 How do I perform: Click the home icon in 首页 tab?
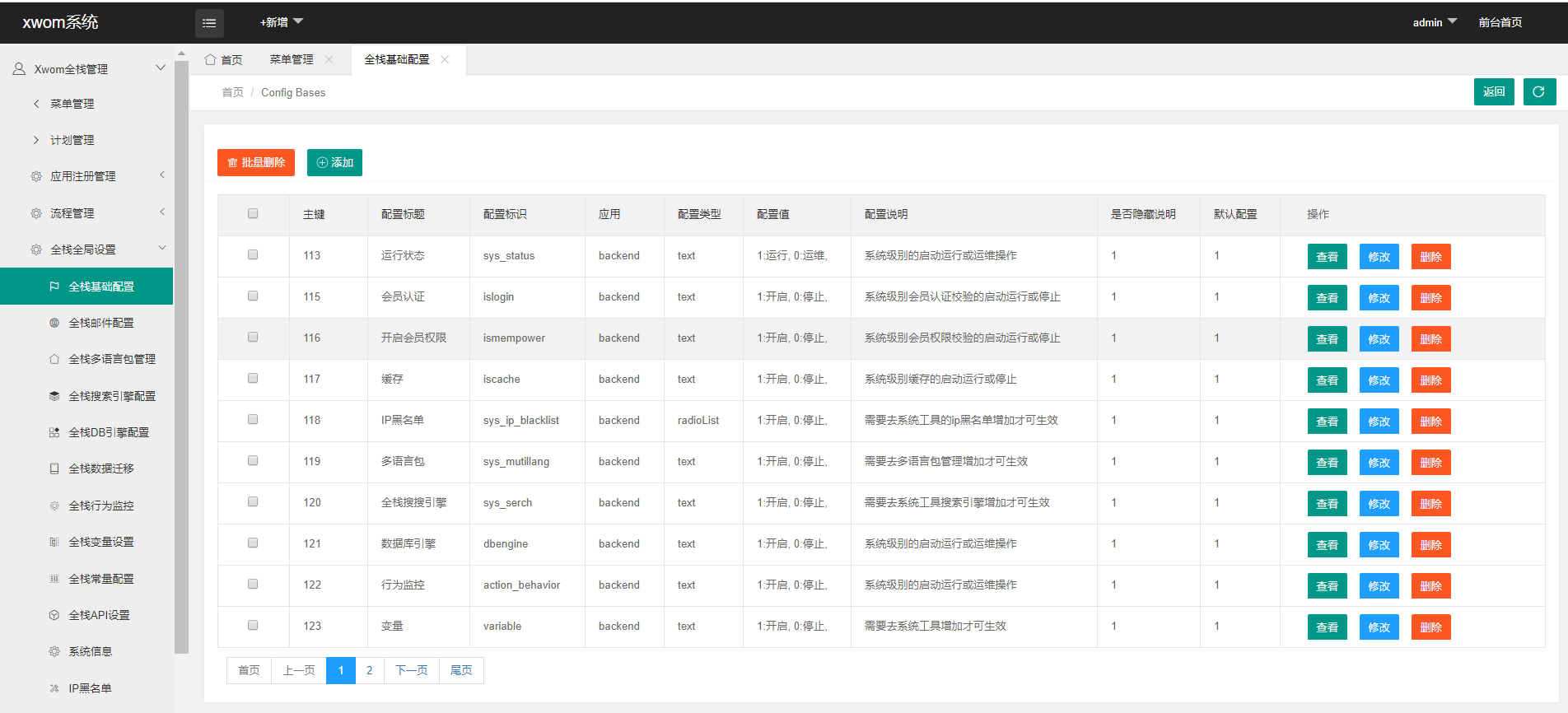click(210, 59)
